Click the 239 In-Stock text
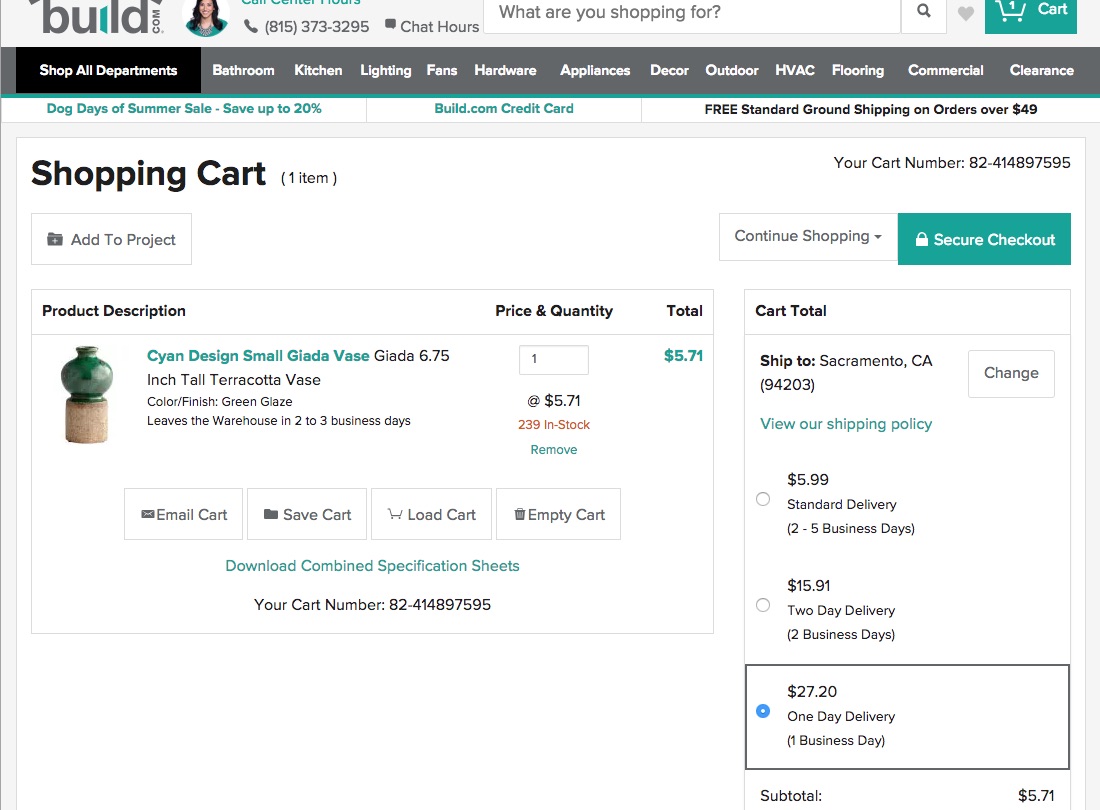The width and height of the screenshot is (1100, 810). [554, 424]
